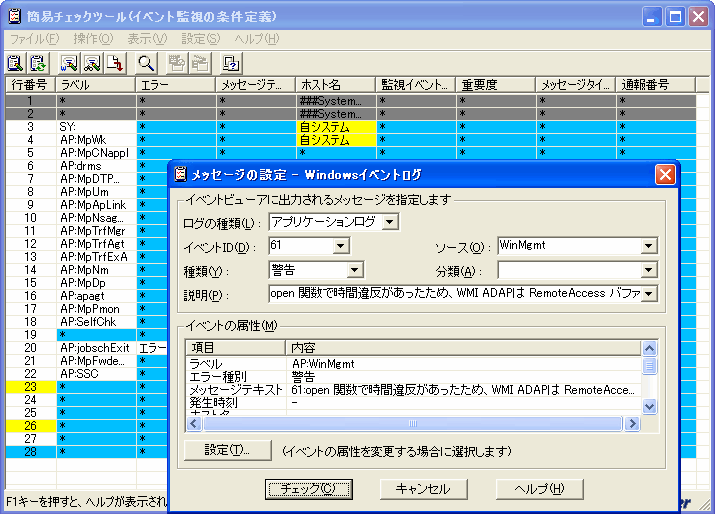Screen dimensions: 715x514
Task: Open the イベントID dropdown showing 61
Action: coord(340,245)
